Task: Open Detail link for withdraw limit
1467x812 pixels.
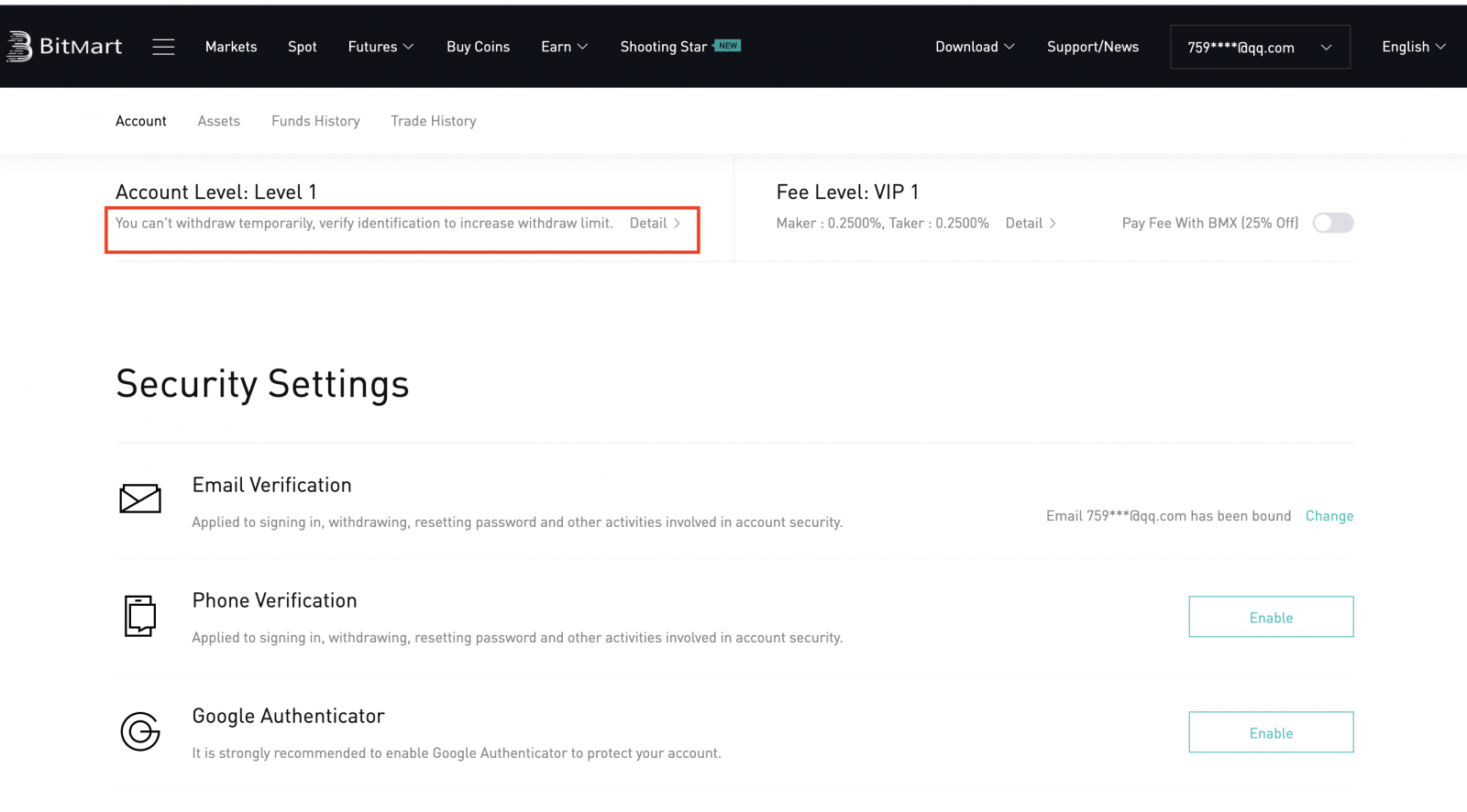Action: 655,223
